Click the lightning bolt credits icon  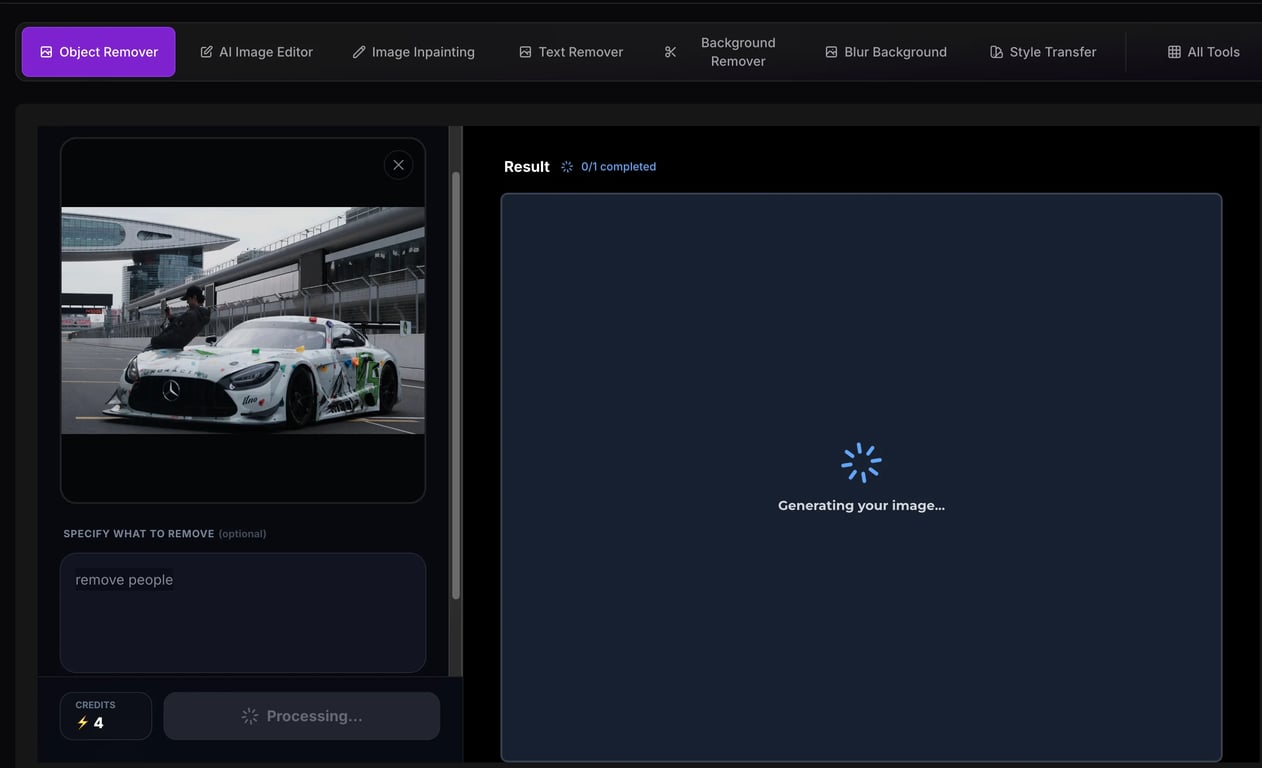pos(82,722)
